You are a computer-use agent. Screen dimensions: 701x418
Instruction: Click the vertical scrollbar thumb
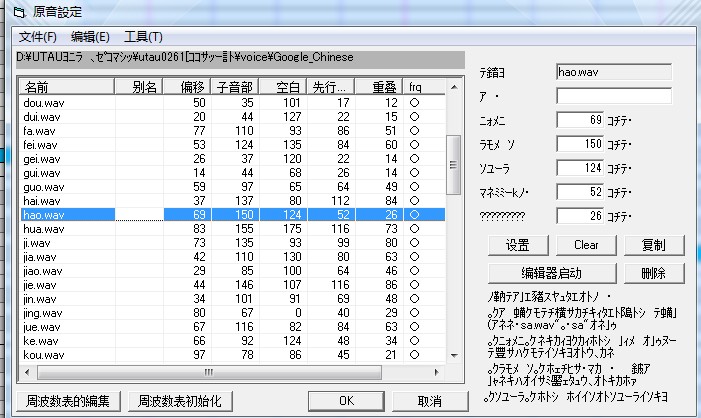click(454, 165)
